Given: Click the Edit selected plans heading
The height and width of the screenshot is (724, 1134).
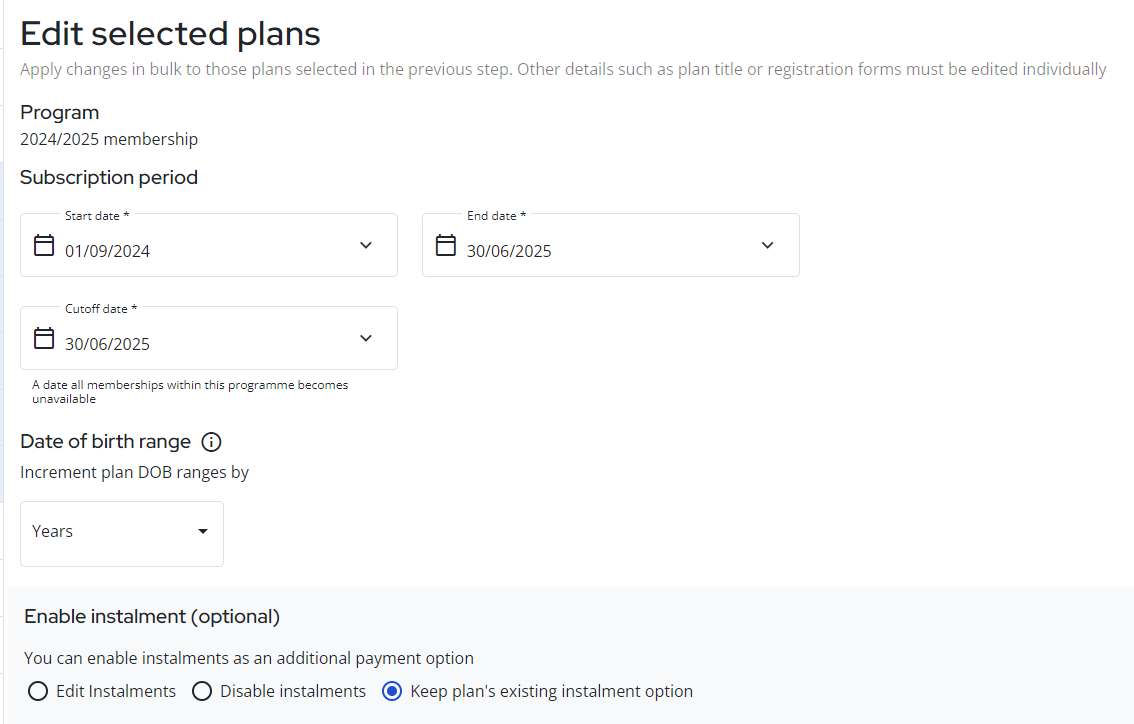Looking at the screenshot, I should click(x=170, y=34).
